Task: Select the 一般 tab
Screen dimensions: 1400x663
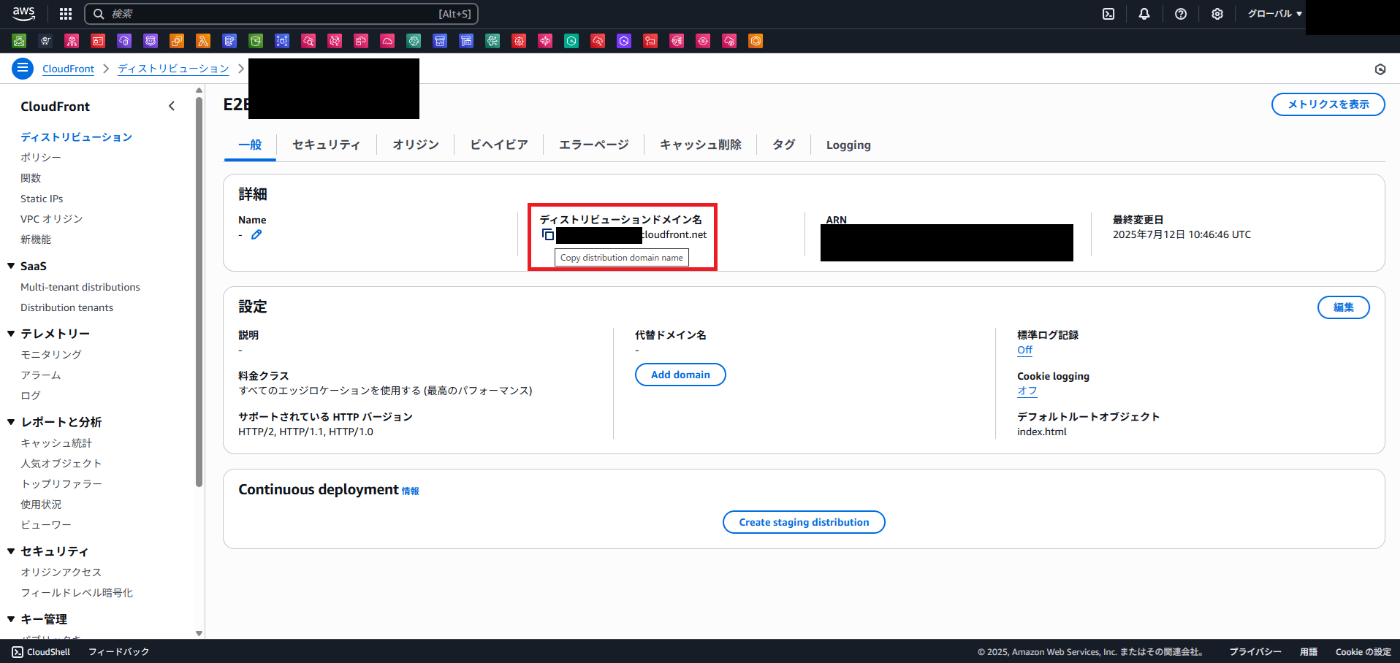Action: pyautogui.click(x=250, y=144)
